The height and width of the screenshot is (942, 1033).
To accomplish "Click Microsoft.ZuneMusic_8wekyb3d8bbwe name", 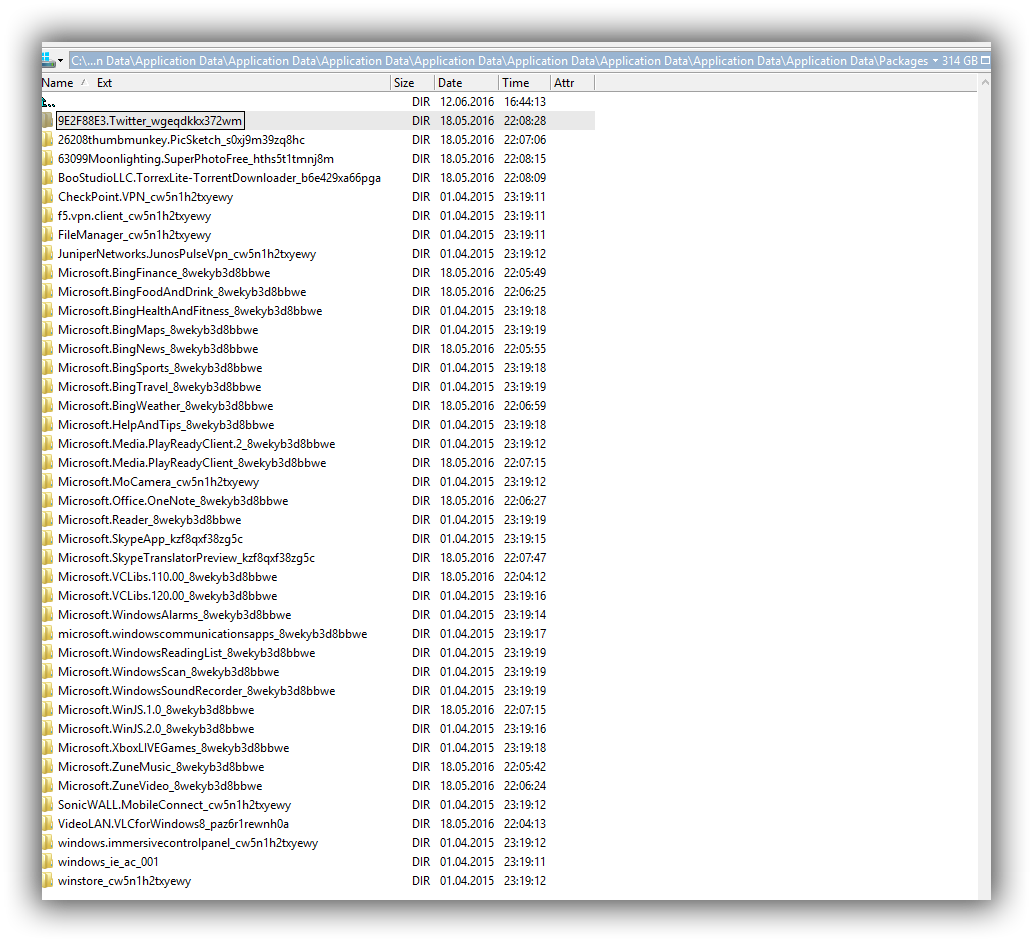I will coord(161,767).
